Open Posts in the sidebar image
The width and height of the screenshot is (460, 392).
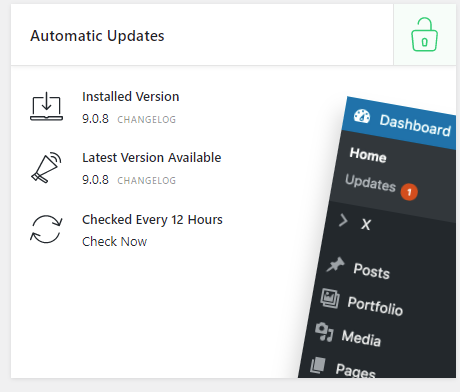[372, 271]
